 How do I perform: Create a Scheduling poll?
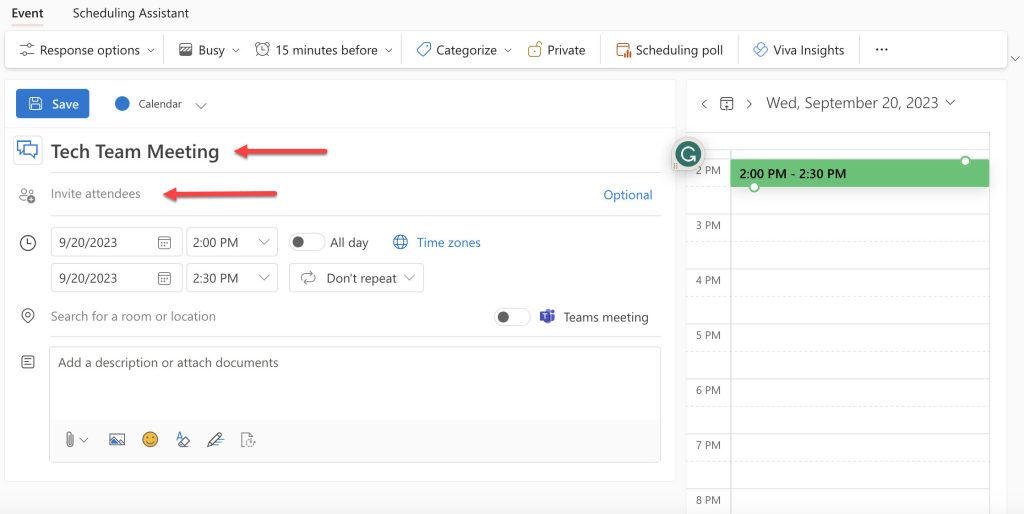668,50
